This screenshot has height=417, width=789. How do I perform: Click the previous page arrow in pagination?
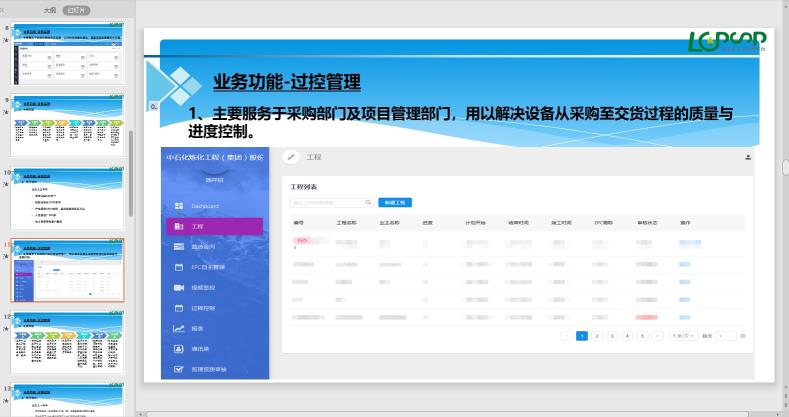[567, 336]
